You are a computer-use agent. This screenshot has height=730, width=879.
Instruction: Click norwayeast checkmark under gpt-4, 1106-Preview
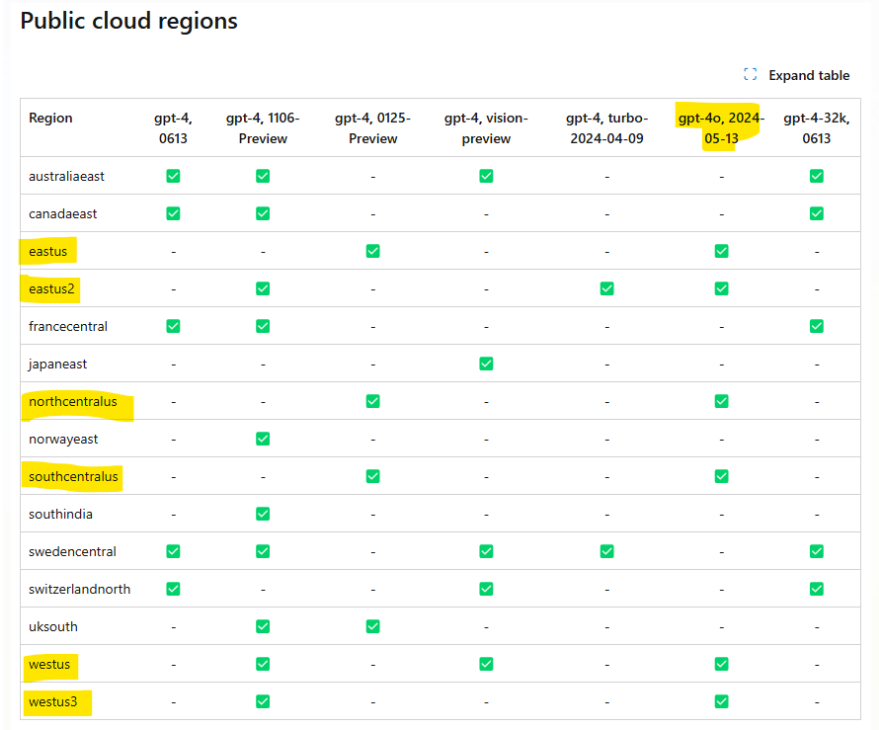coord(263,439)
